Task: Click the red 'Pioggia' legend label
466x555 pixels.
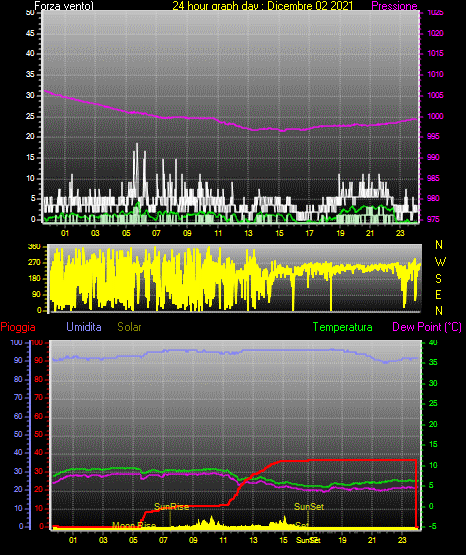Action: pyautogui.click(x=18, y=327)
